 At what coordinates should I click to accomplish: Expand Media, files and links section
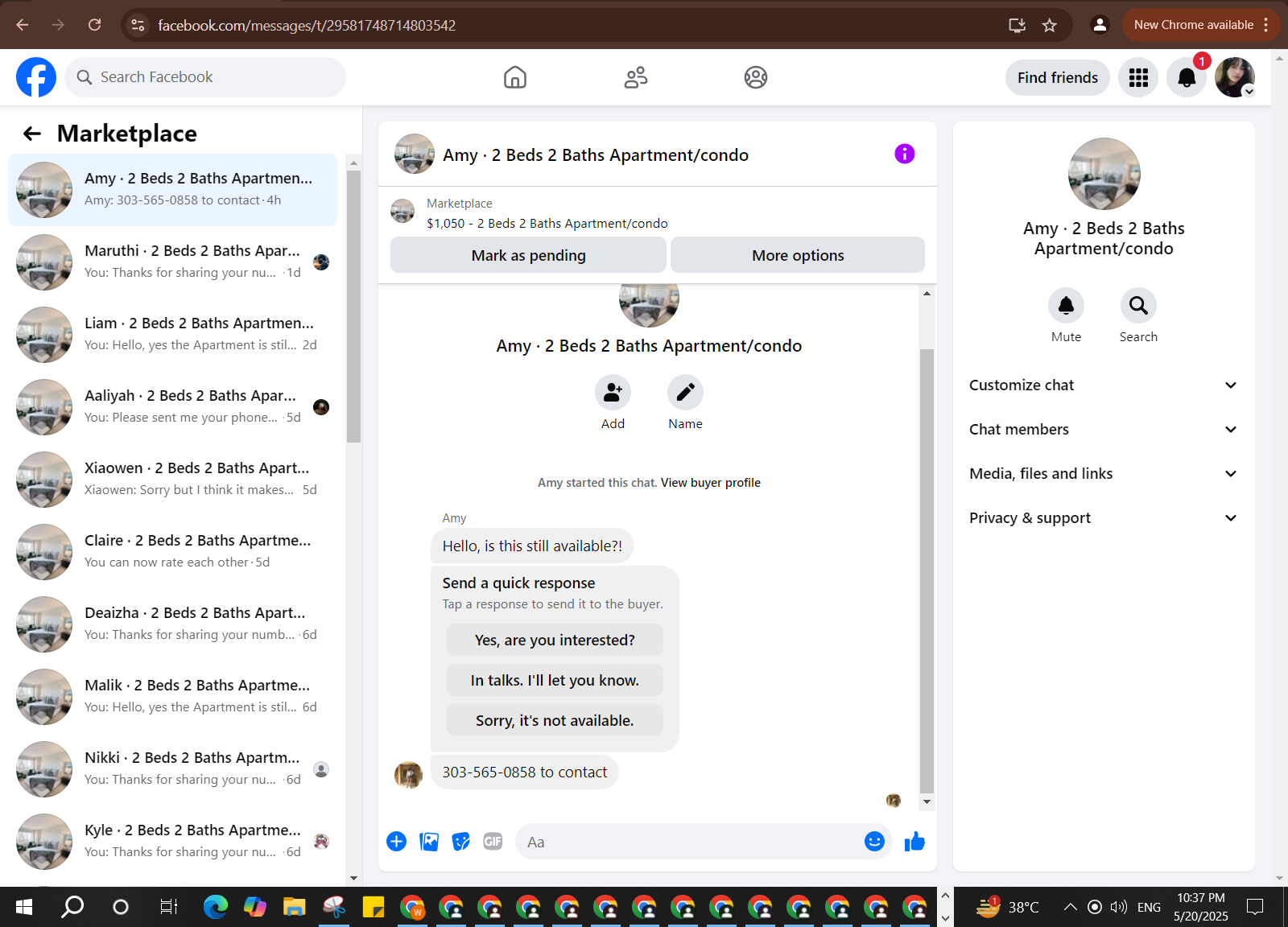(1103, 474)
